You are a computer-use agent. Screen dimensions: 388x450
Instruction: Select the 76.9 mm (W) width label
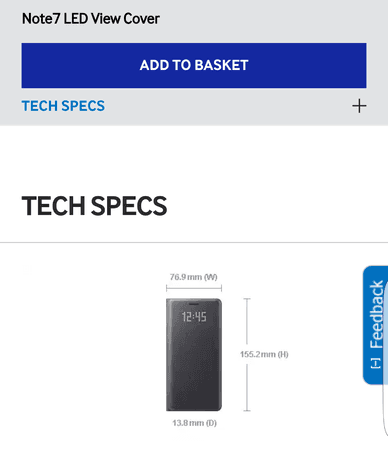click(x=194, y=277)
